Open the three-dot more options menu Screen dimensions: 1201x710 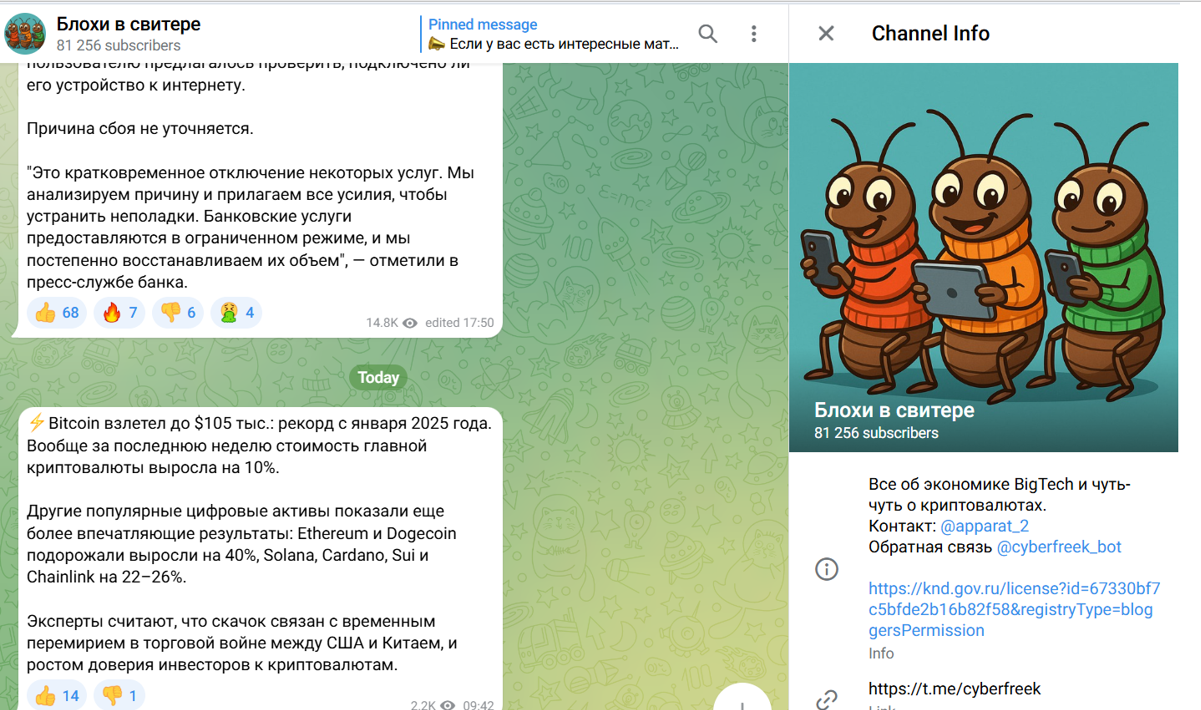(x=754, y=34)
